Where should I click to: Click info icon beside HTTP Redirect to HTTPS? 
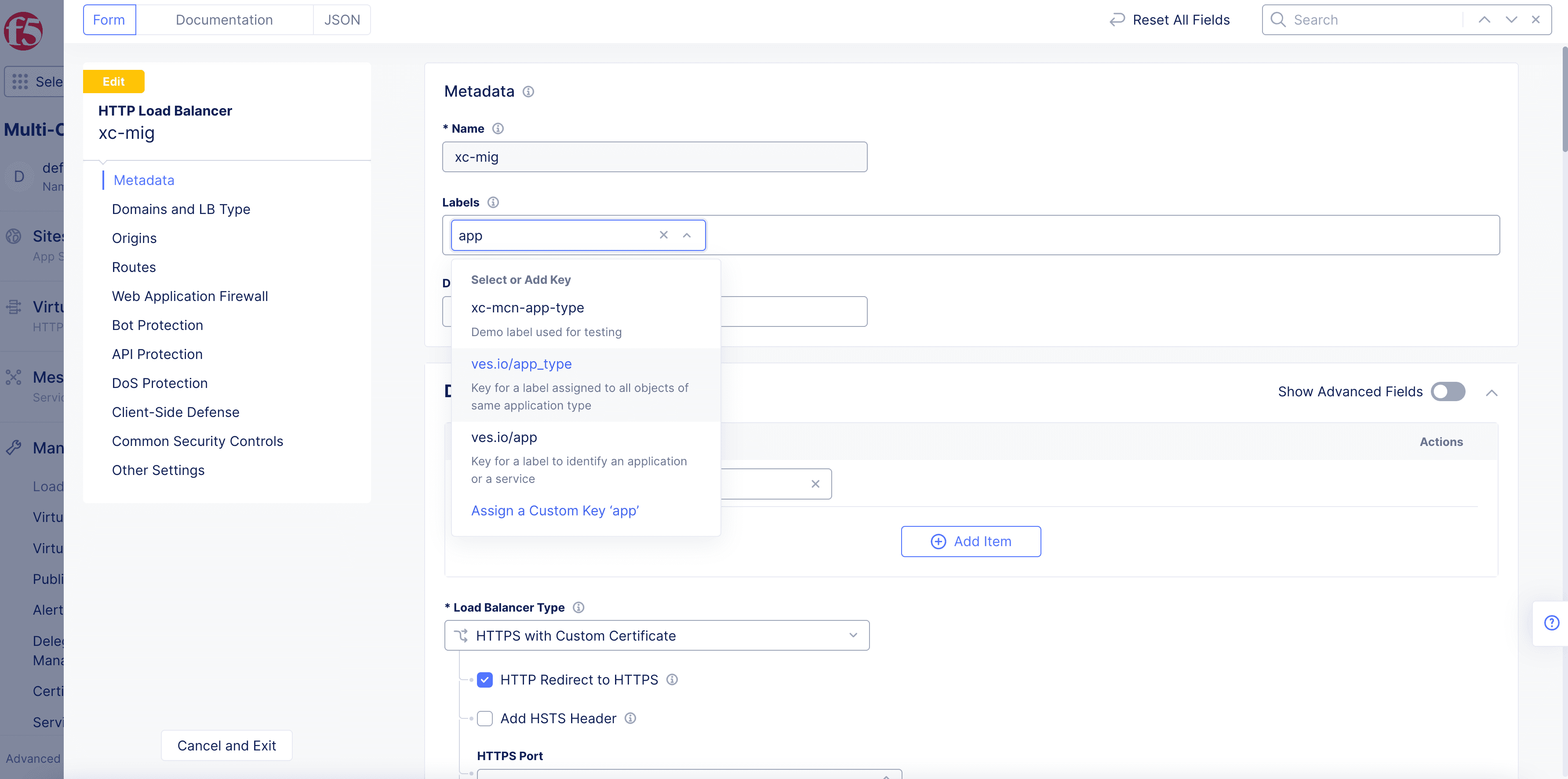672,680
